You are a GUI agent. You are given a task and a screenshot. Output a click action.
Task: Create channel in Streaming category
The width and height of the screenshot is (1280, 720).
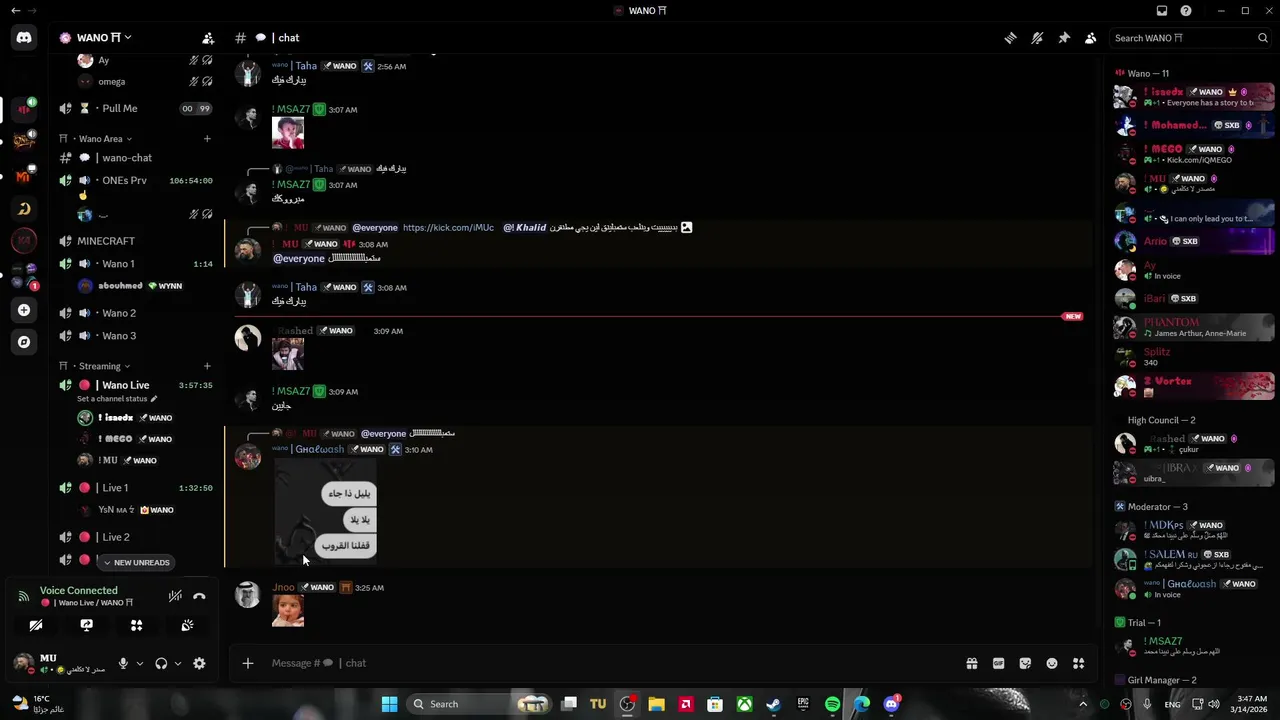click(x=207, y=366)
